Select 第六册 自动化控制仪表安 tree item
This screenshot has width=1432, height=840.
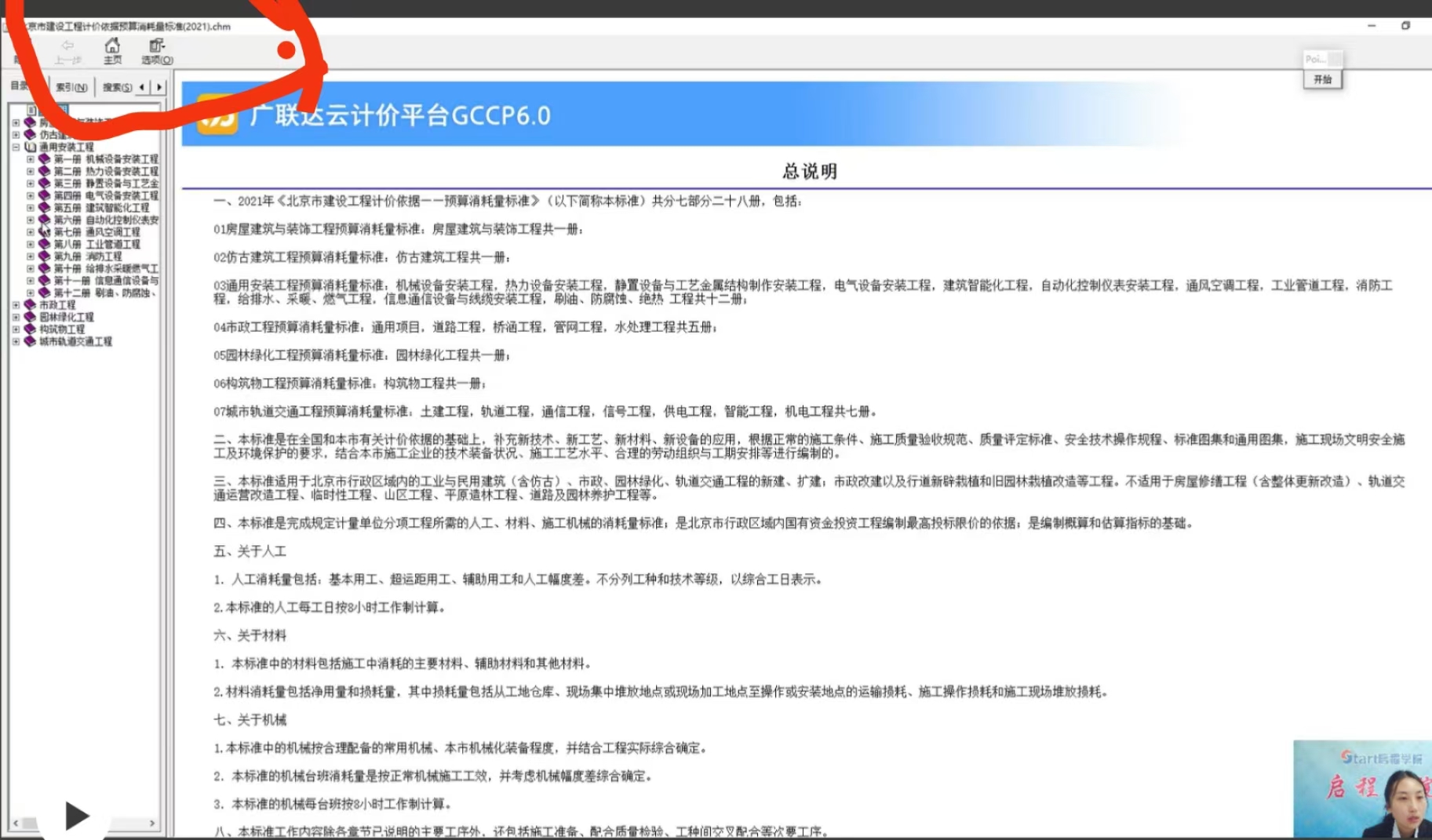[x=106, y=220]
